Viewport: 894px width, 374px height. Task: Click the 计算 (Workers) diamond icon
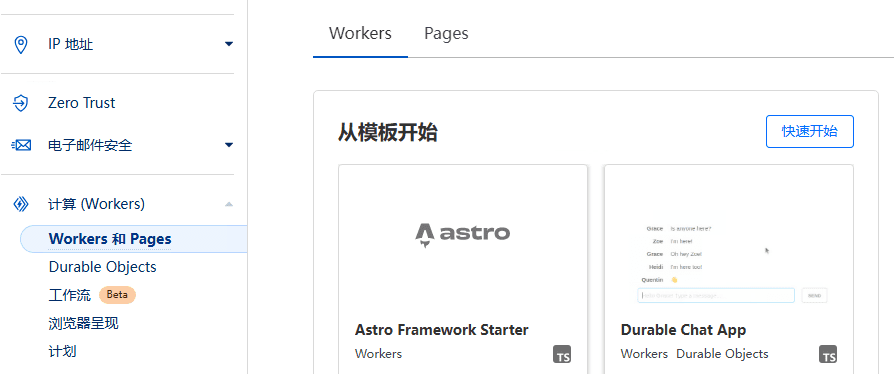tap(21, 204)
